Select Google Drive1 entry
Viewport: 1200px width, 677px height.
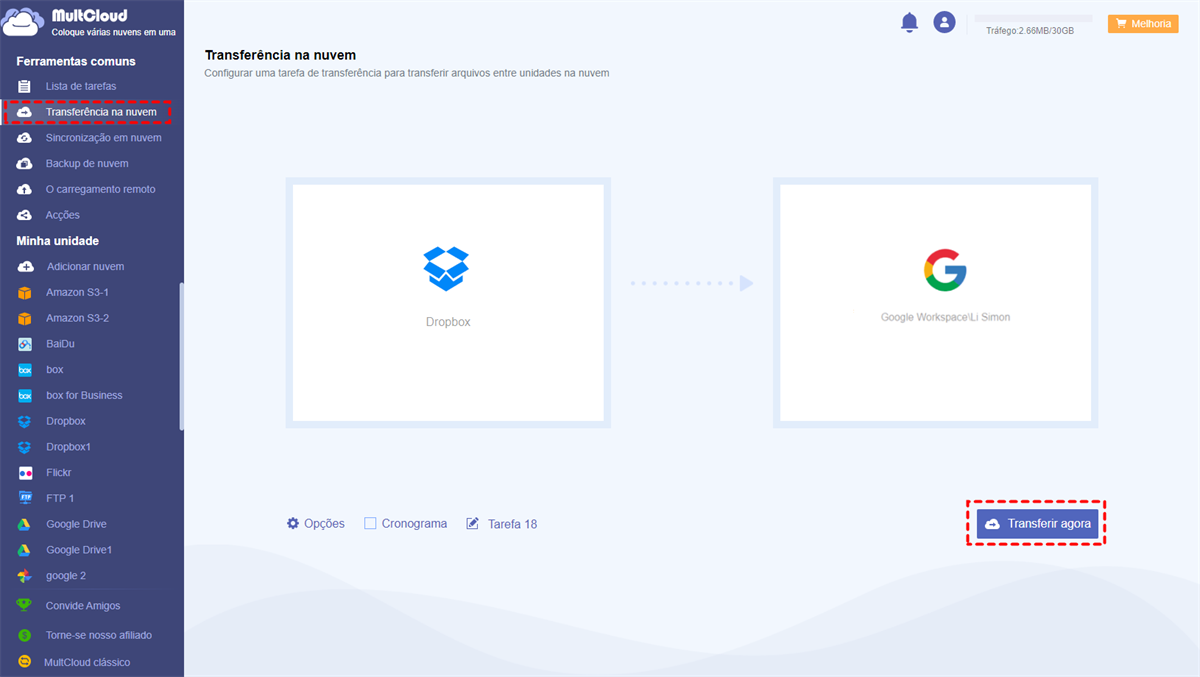coord(79,550)
